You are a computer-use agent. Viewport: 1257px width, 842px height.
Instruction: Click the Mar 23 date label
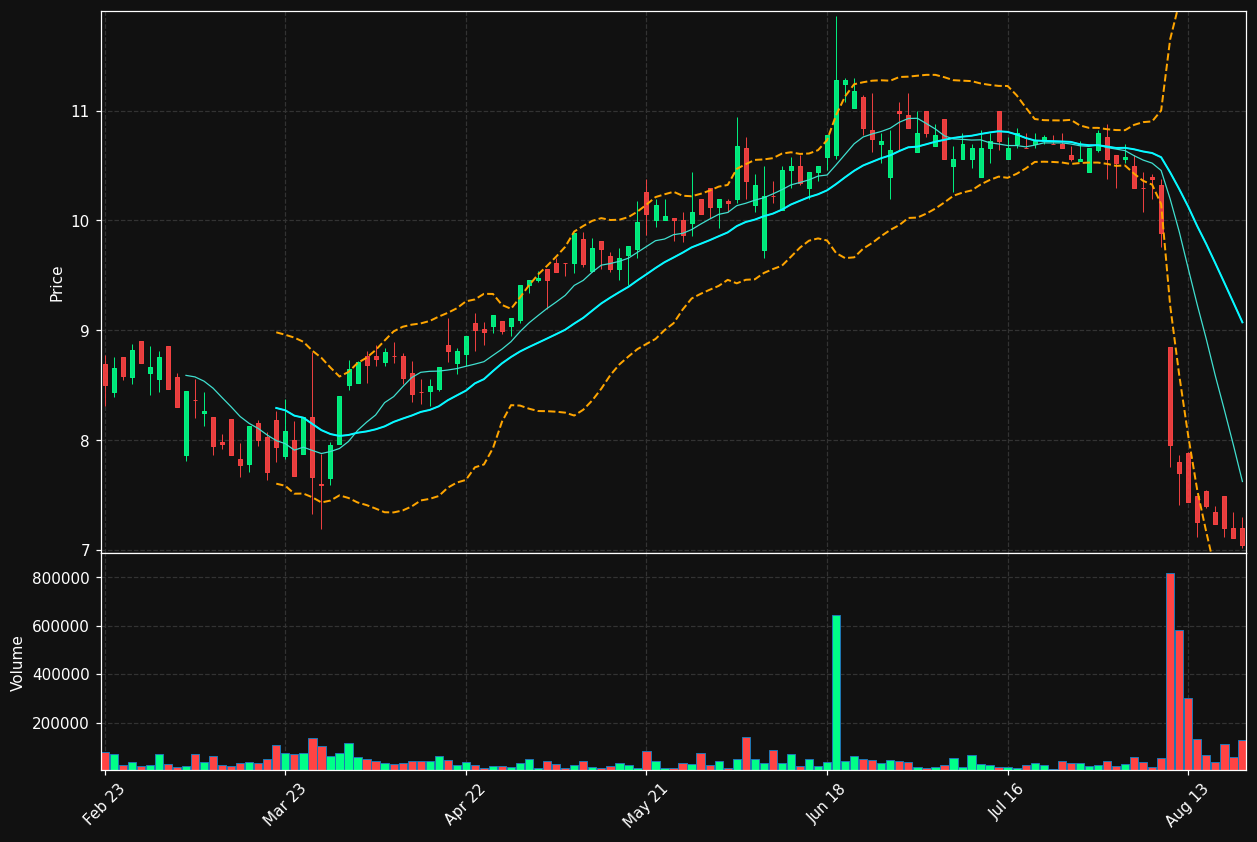284,803
